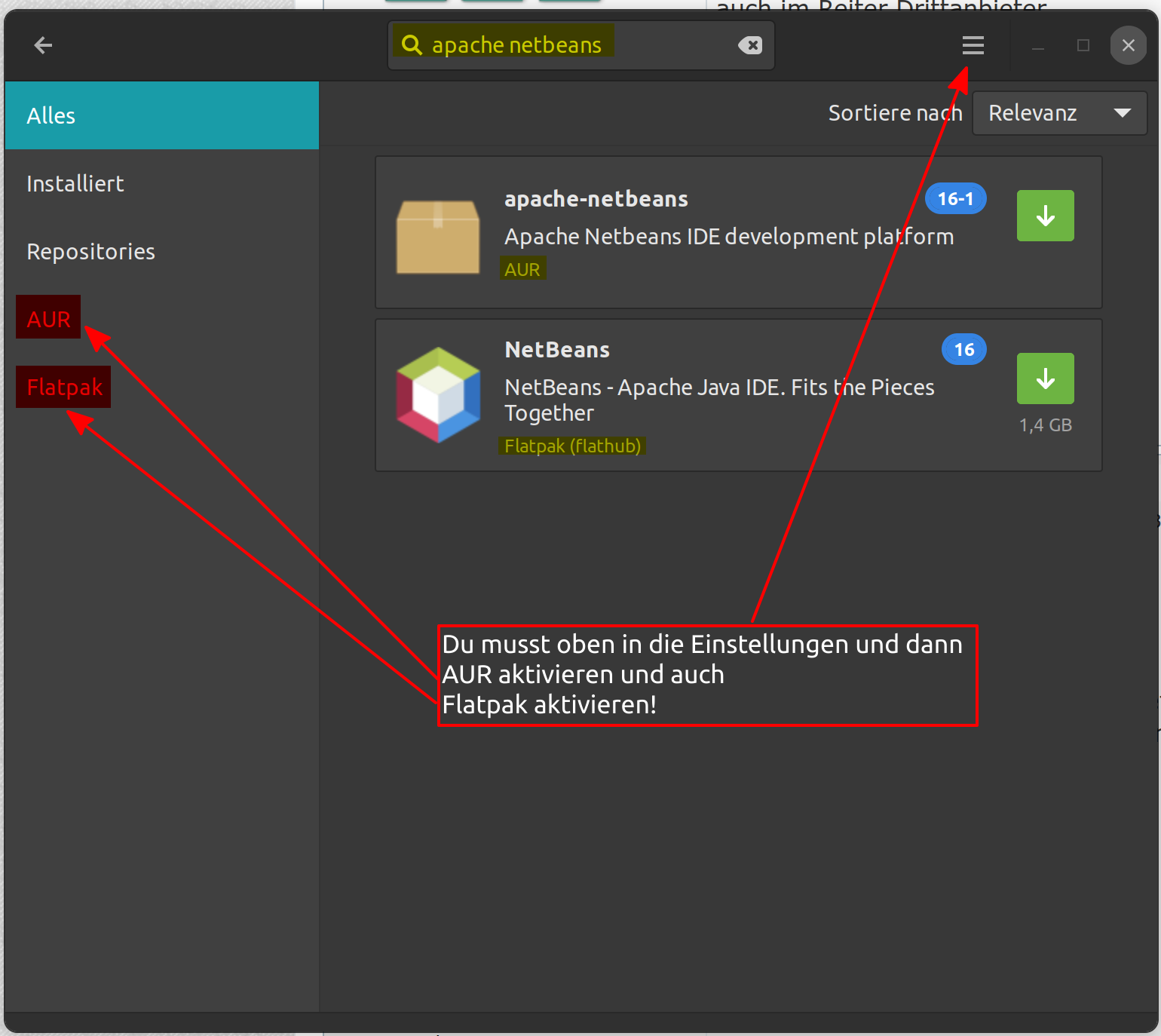Open the Relevanz sort dropdown
This screenshot has height=1036, width=1161.
1058,112
